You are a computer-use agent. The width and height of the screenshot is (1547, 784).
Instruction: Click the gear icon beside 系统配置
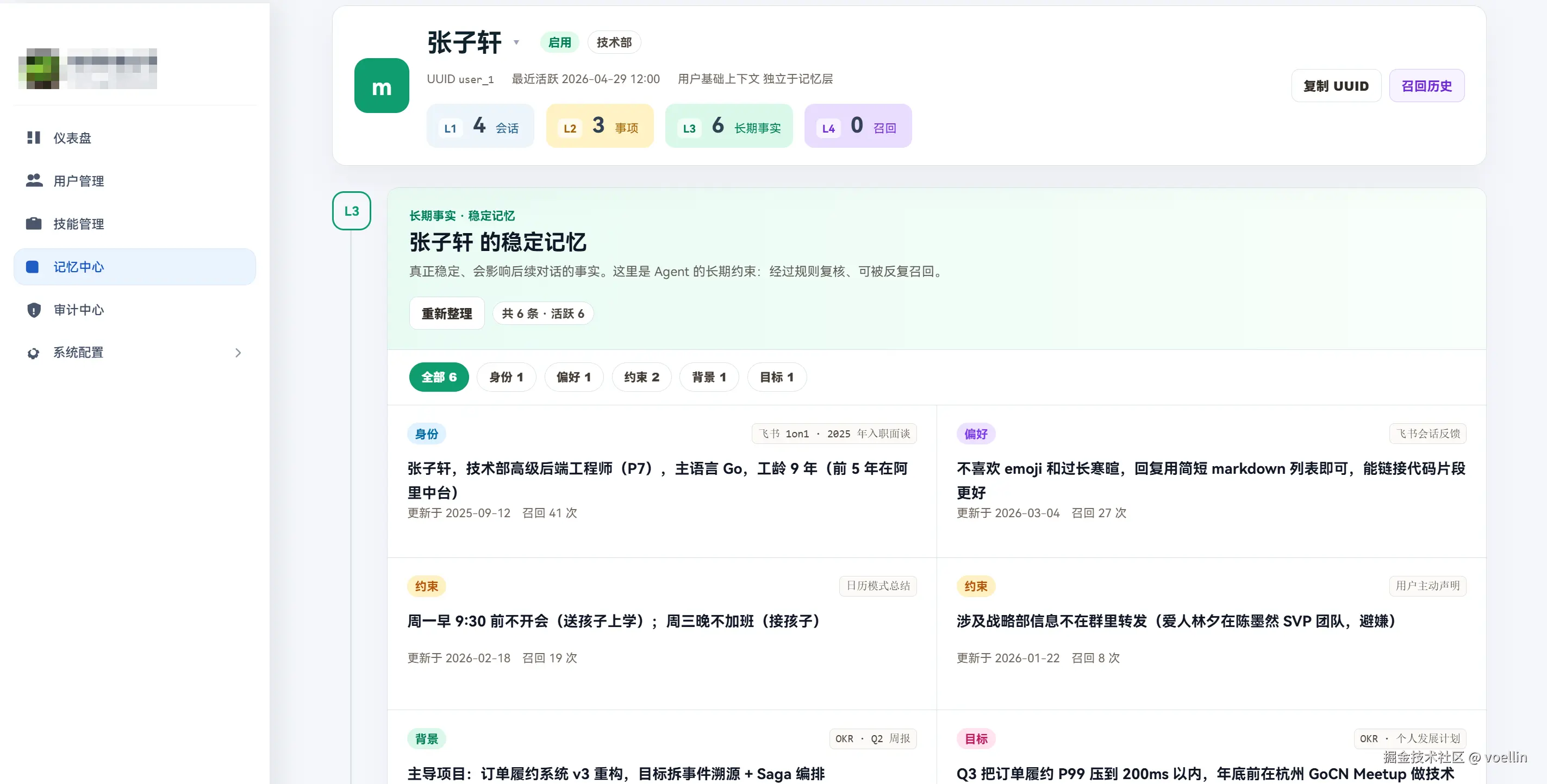tap(34, 353)
